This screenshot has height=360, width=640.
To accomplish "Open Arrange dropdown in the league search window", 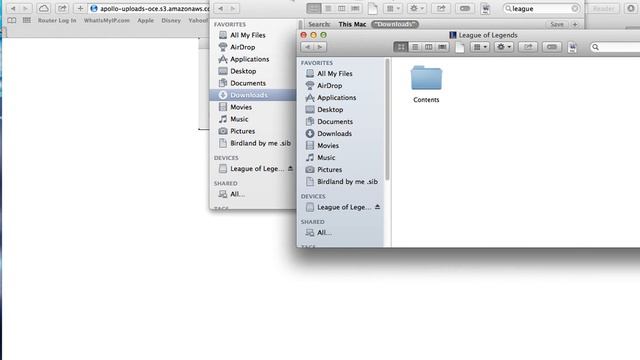I will tap(393, 8).
